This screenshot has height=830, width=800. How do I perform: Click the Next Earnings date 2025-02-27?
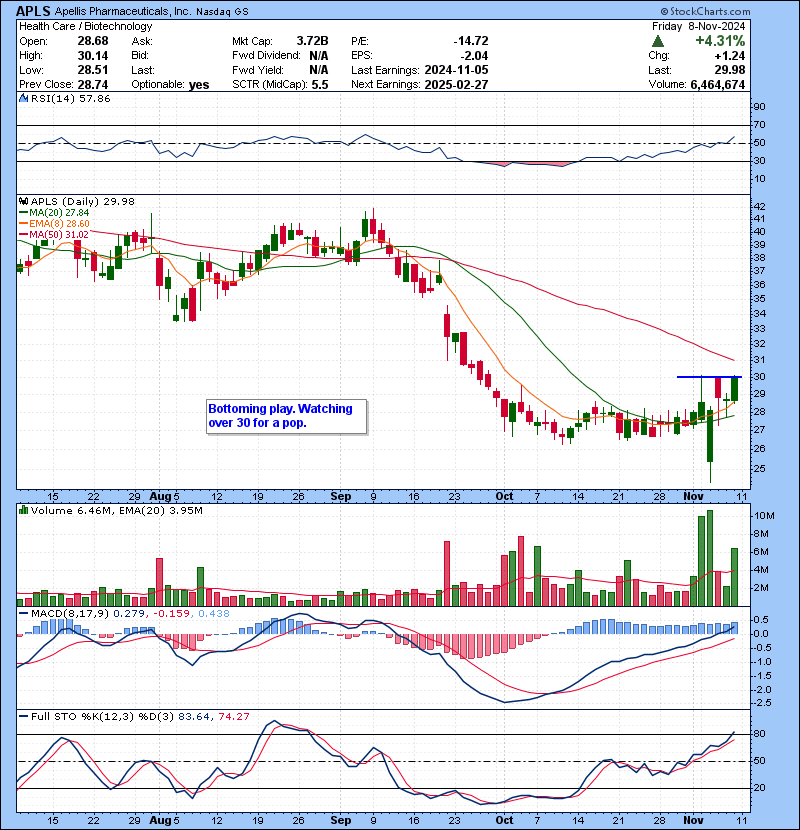456,85
